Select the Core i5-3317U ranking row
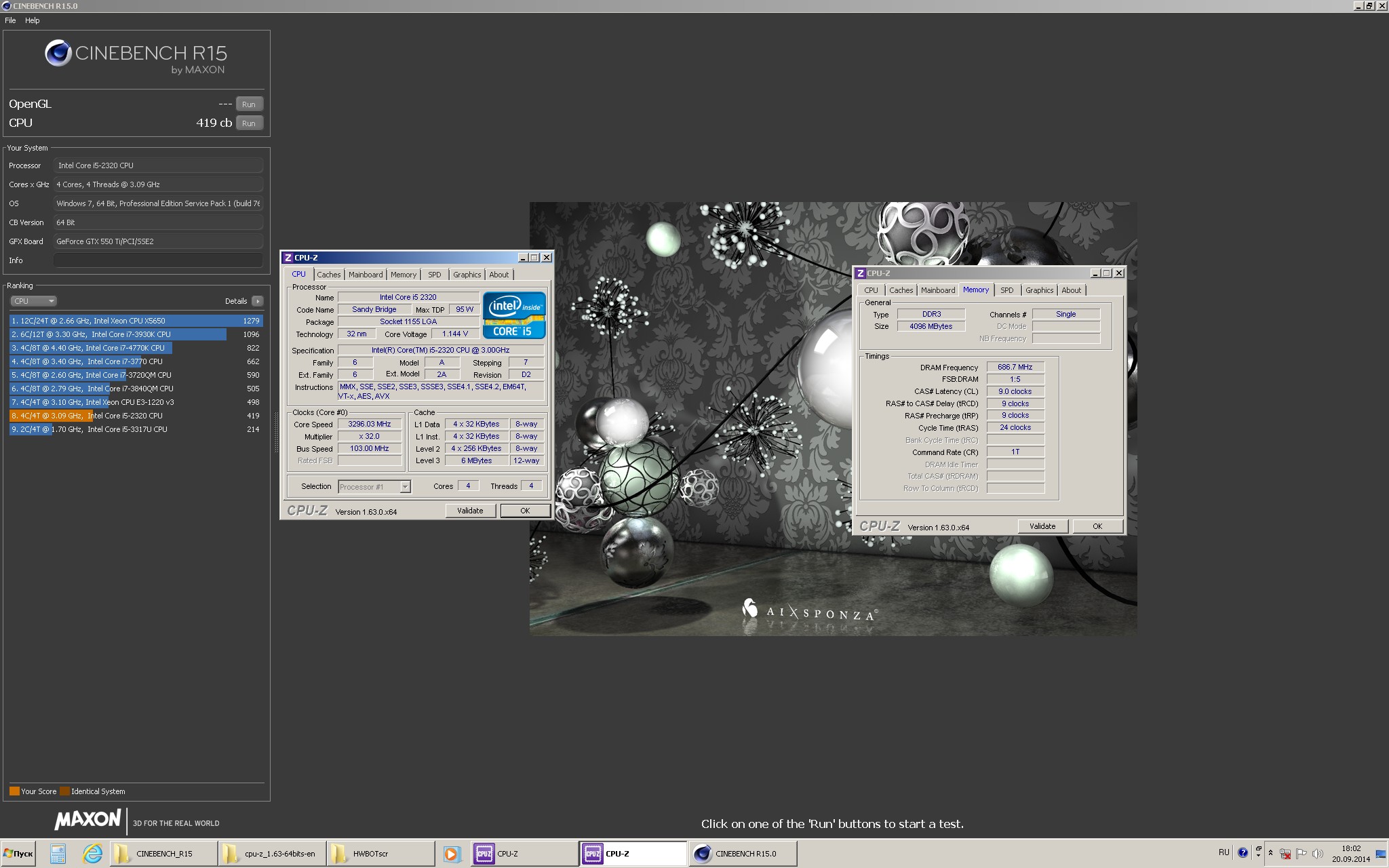Image resolution: width=1389 pixels, height=868 pixels. pos(136,429)
